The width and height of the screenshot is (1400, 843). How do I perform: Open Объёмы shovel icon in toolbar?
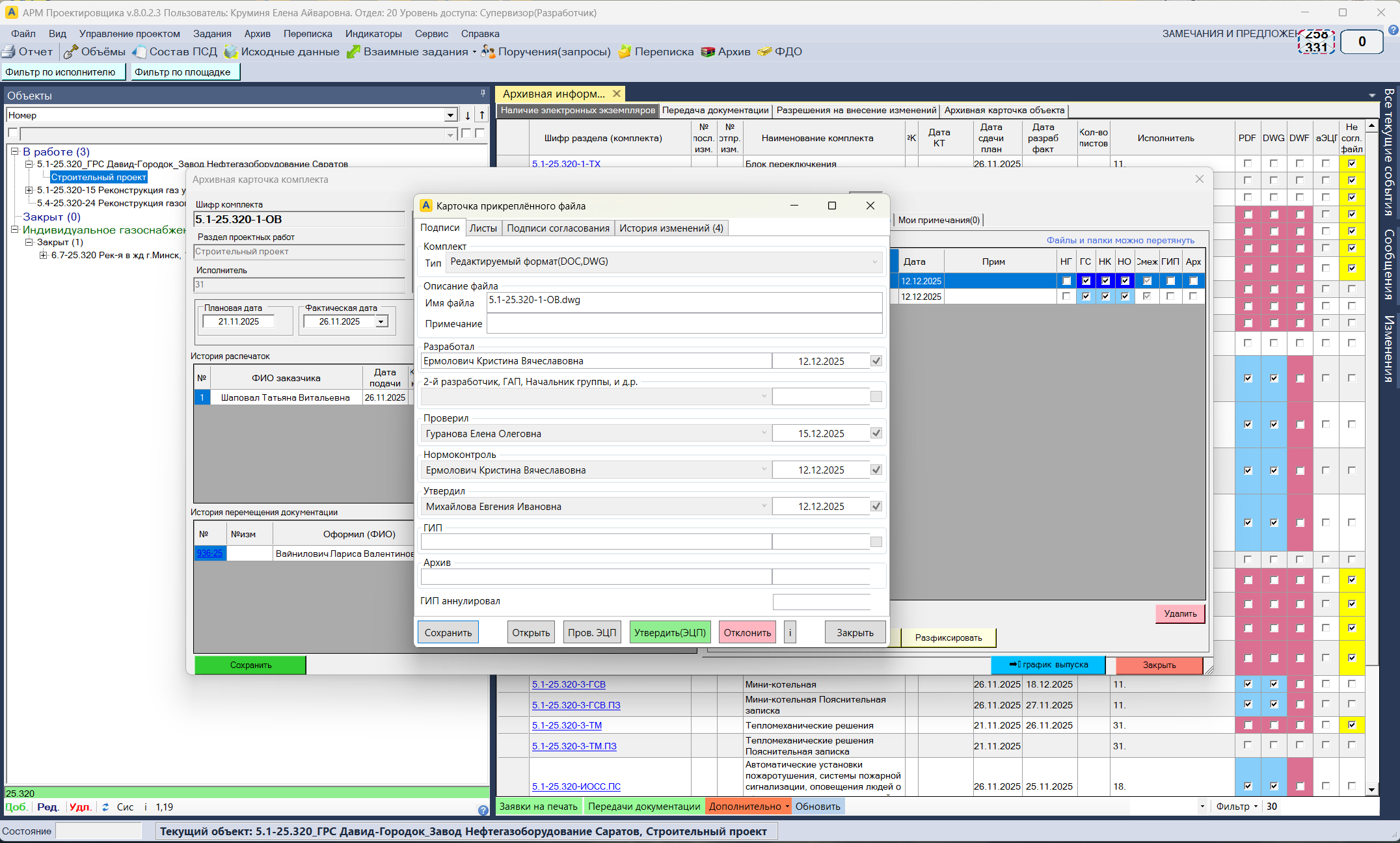coord(71,52)
